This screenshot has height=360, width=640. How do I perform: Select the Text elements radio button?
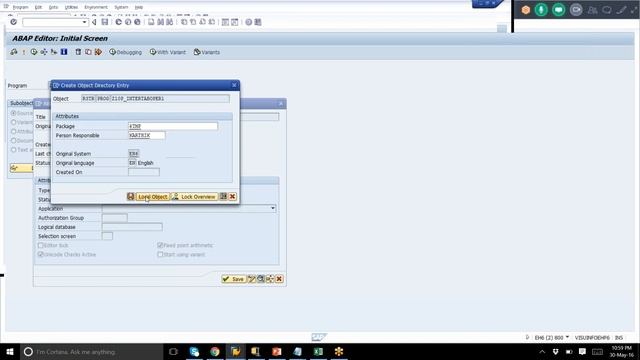[x=14, y=150]
